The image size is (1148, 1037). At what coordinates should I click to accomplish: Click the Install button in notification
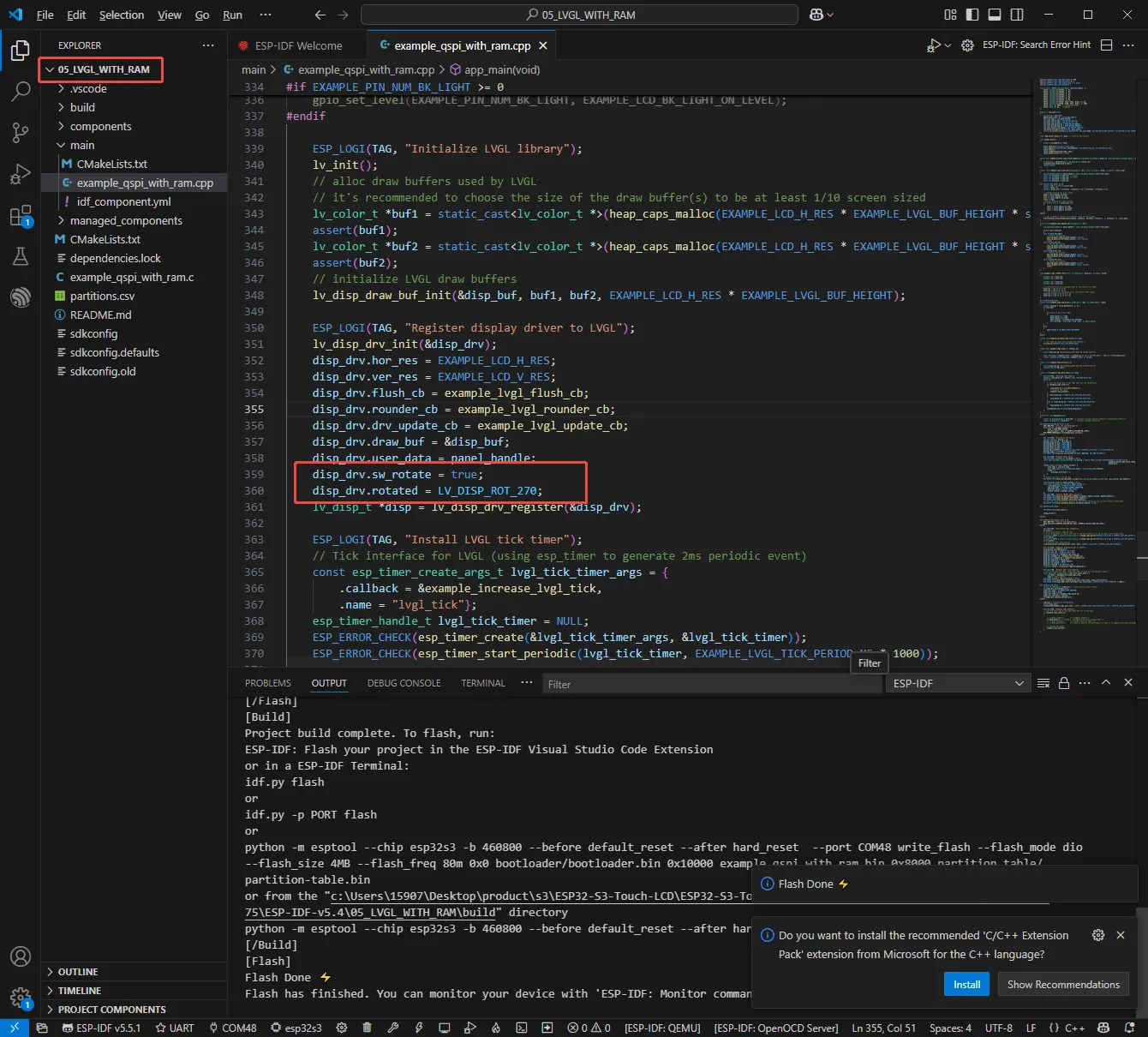click(x=966, y=984)
